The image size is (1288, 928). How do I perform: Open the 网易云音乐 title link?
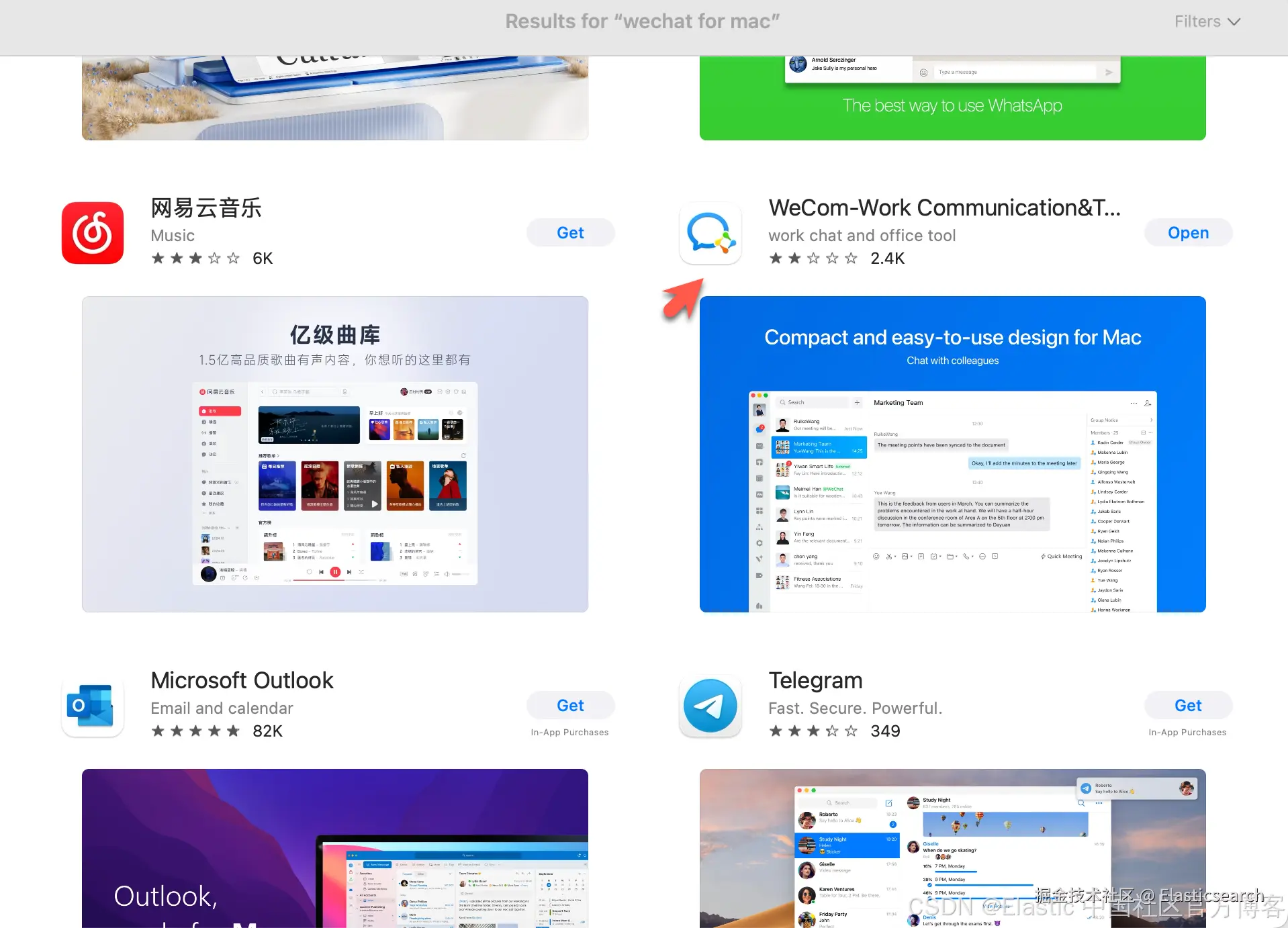click(x=206, y=208)
